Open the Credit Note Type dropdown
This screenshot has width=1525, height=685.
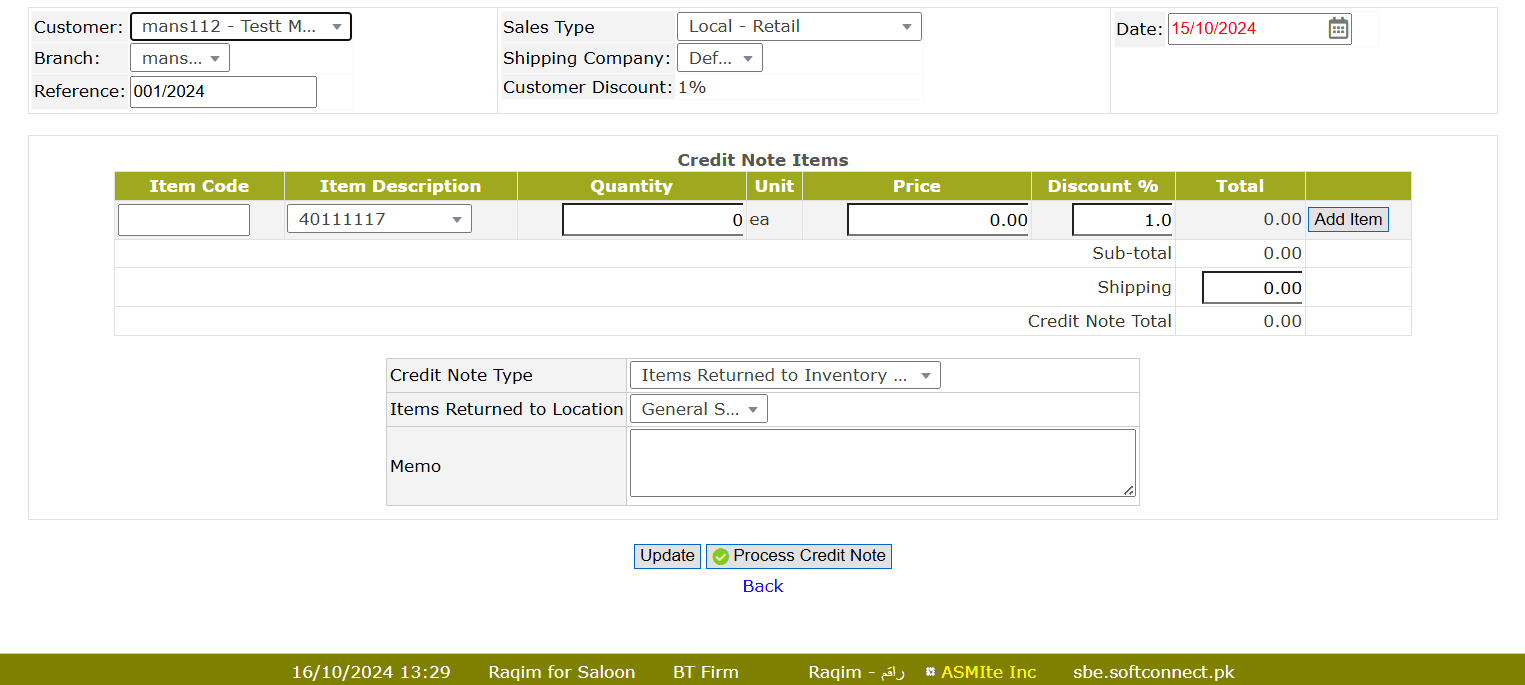[x=785, y=376]
